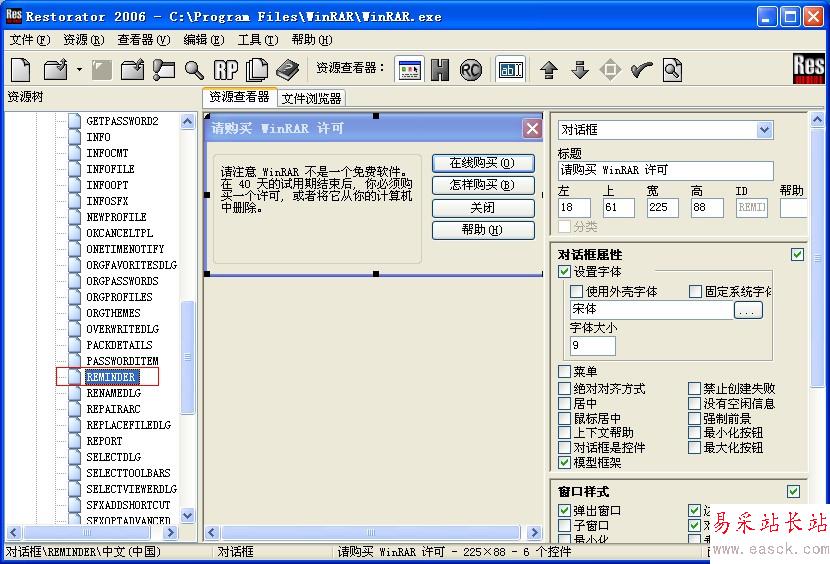Click the diamond center toolbar icon
830x564 pixels.
[610, 69]
